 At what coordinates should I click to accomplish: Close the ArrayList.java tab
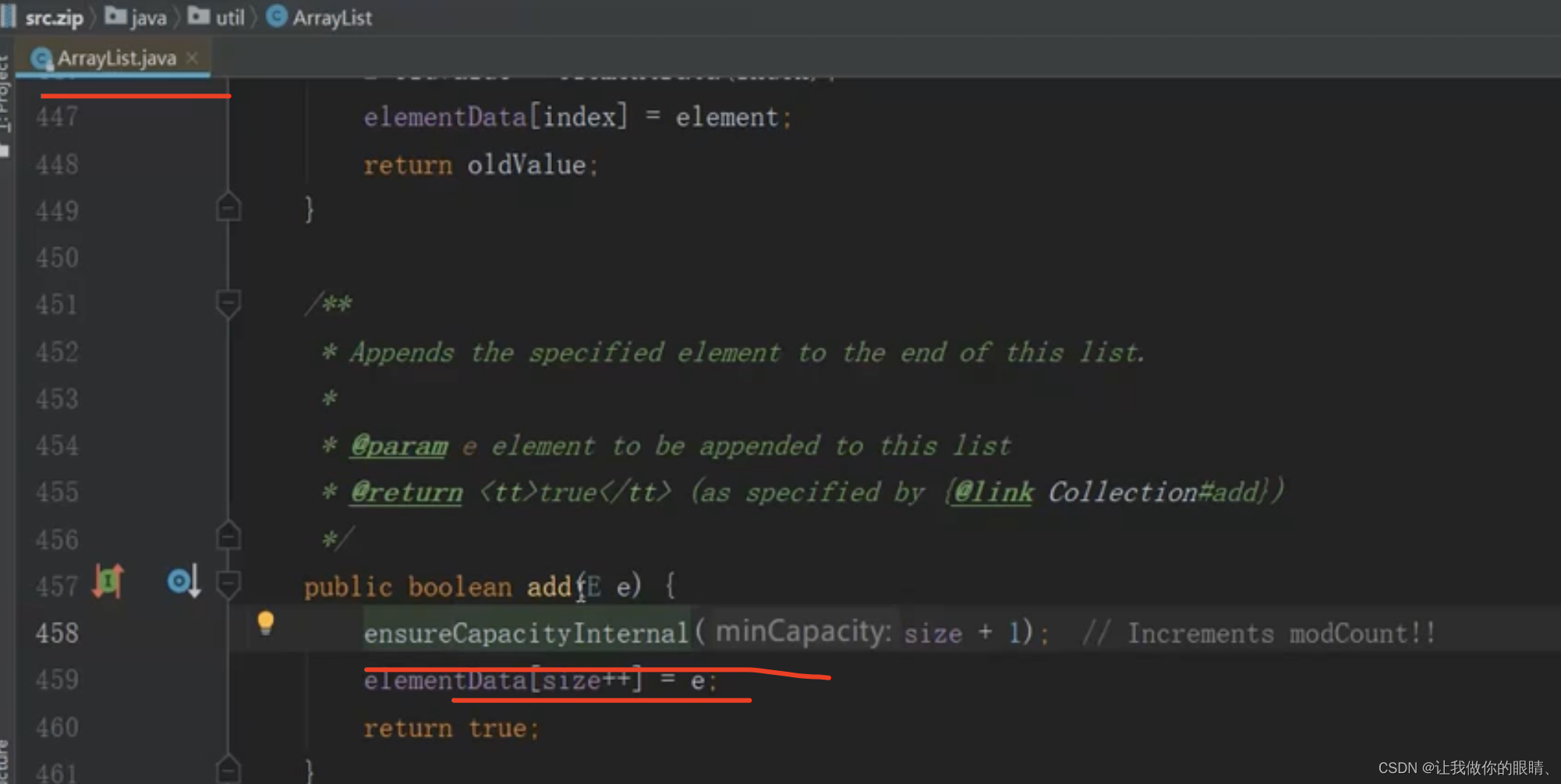click(x=192, y=58)
